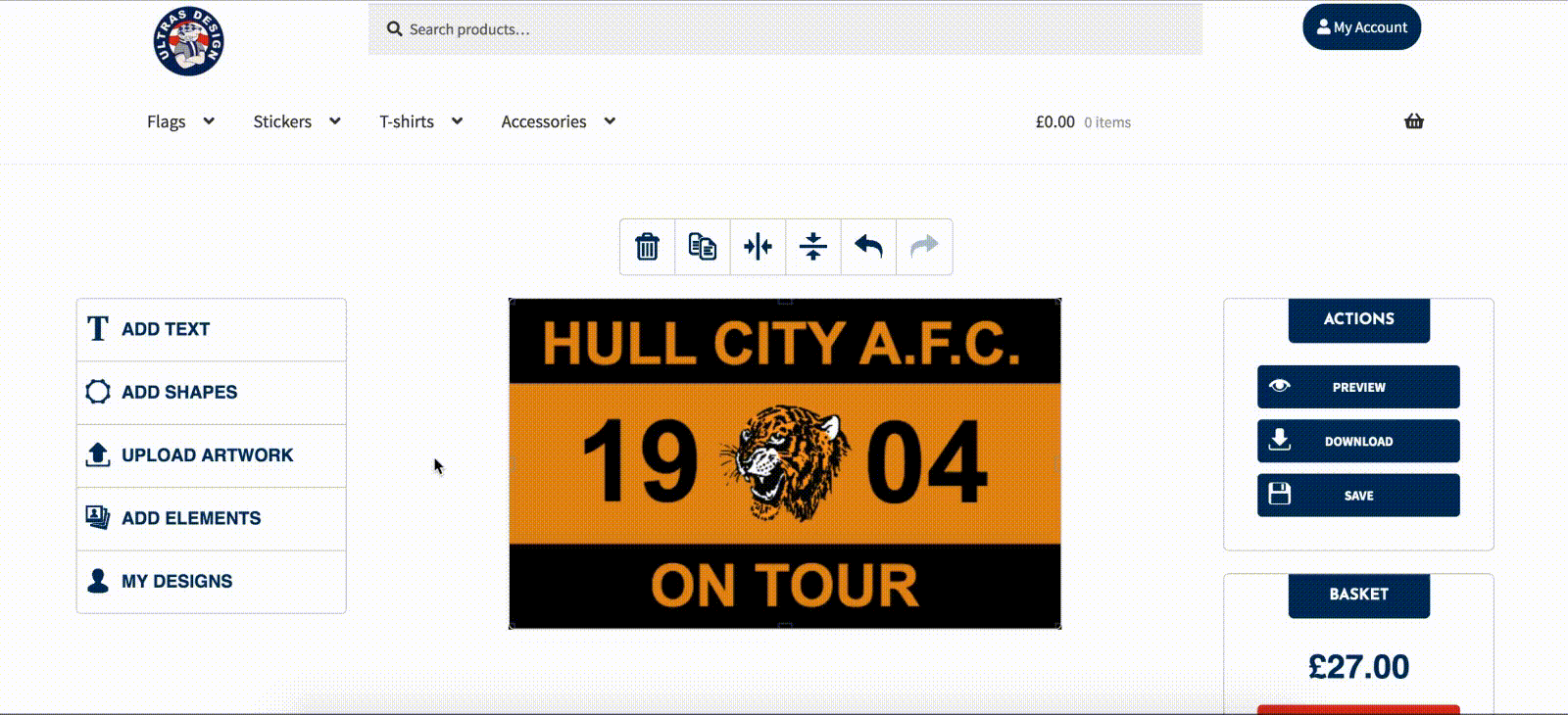Choose Add Shapes in the left panel
Image resolution: width=1568 pixels, height=715 pixels.
click(212, 392)
